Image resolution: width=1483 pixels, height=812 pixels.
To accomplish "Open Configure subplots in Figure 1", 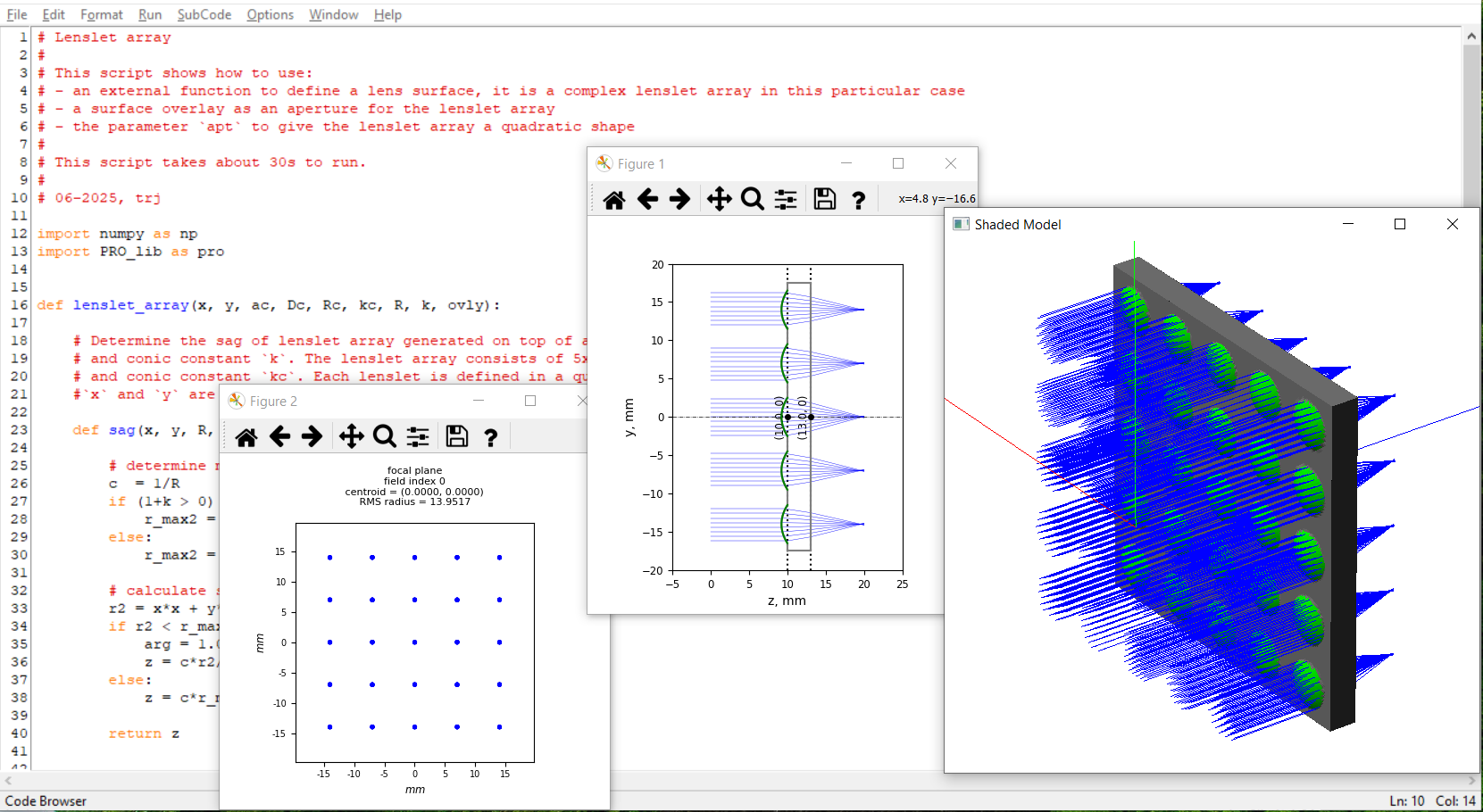I will pos(786,199).
